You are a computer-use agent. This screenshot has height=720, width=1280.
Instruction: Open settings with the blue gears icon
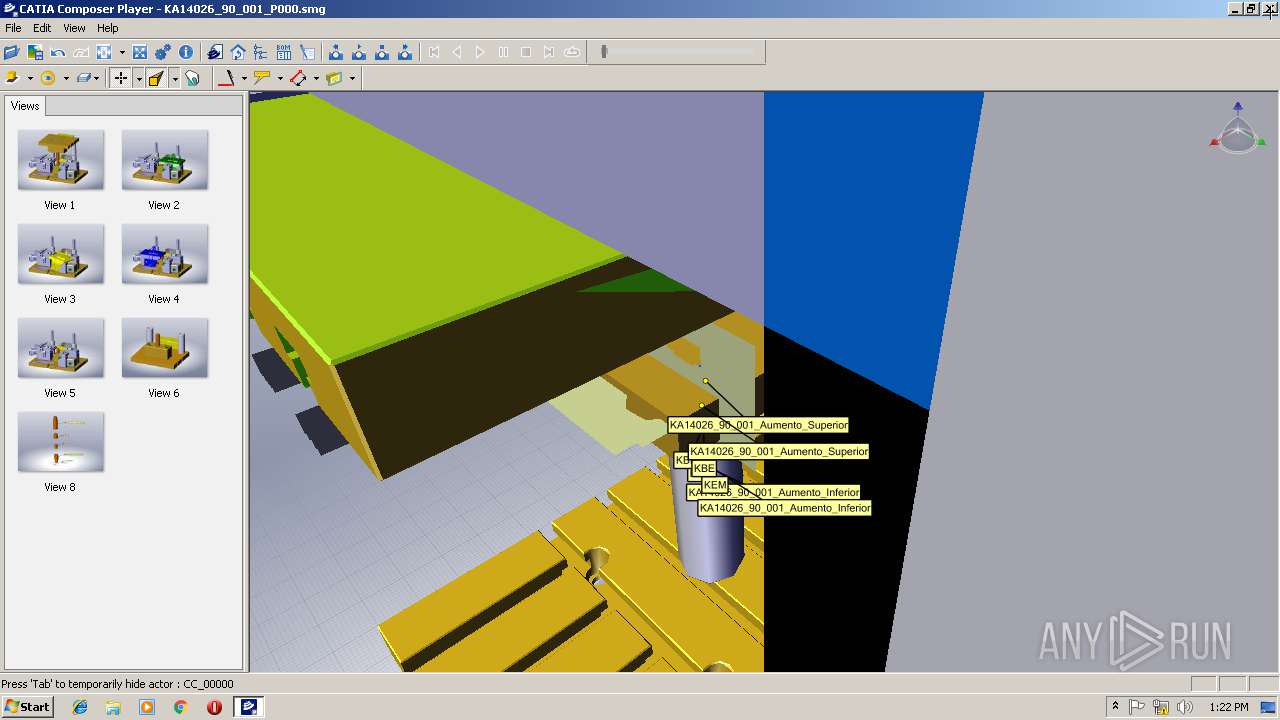pyautogui.click(x=163, y=52)
